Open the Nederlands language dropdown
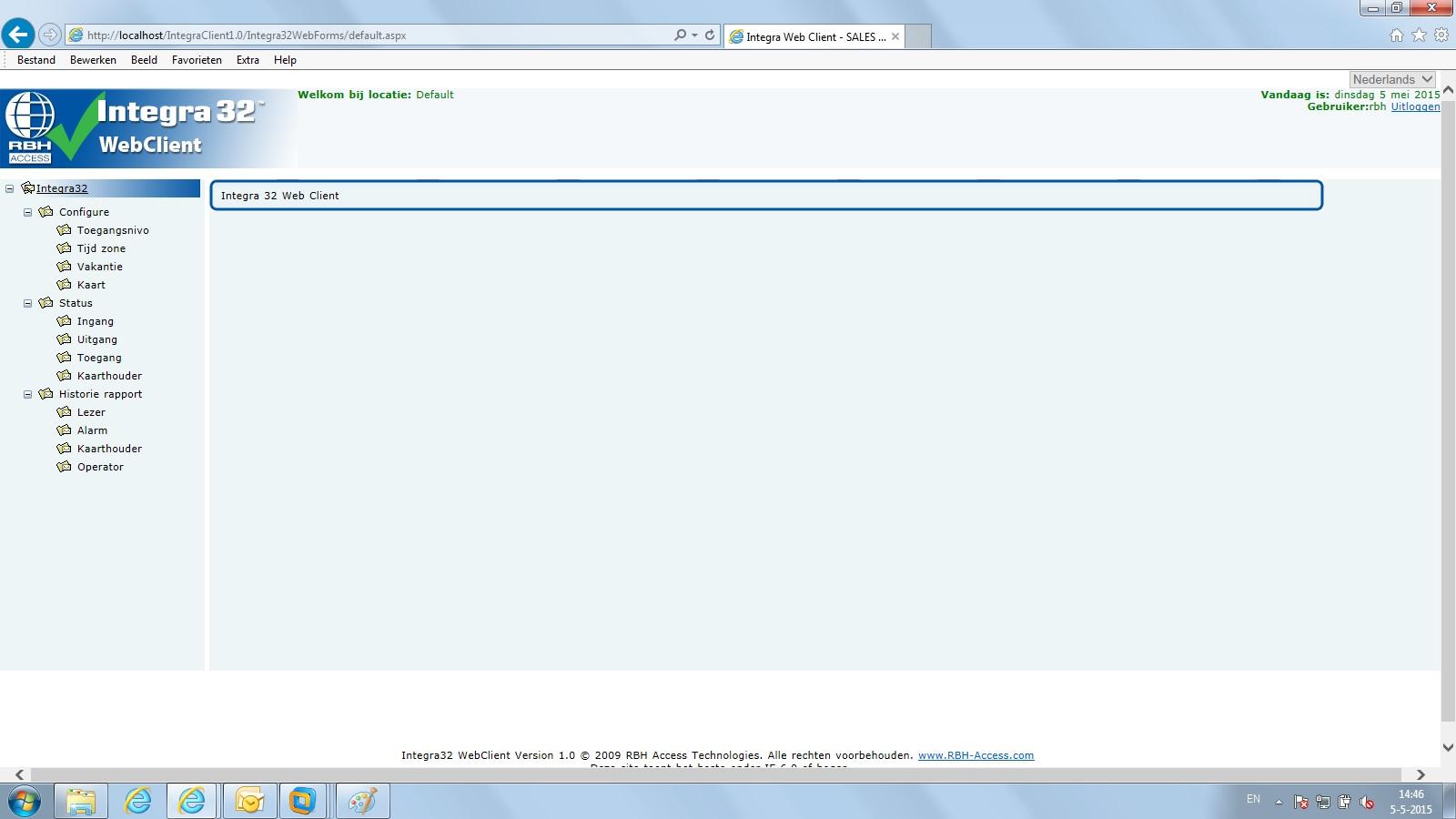This screenshot has height=819, width=1456. [1392, 79]
